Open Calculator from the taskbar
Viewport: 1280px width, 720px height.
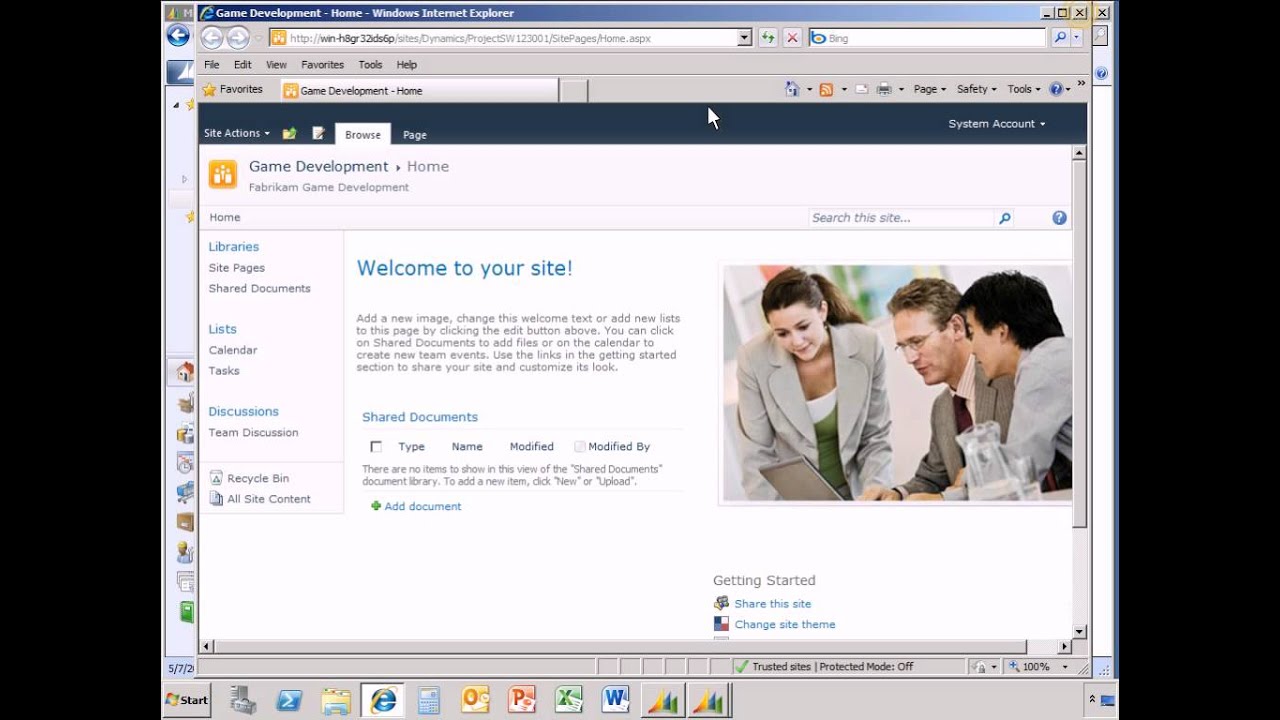(429, 700)
